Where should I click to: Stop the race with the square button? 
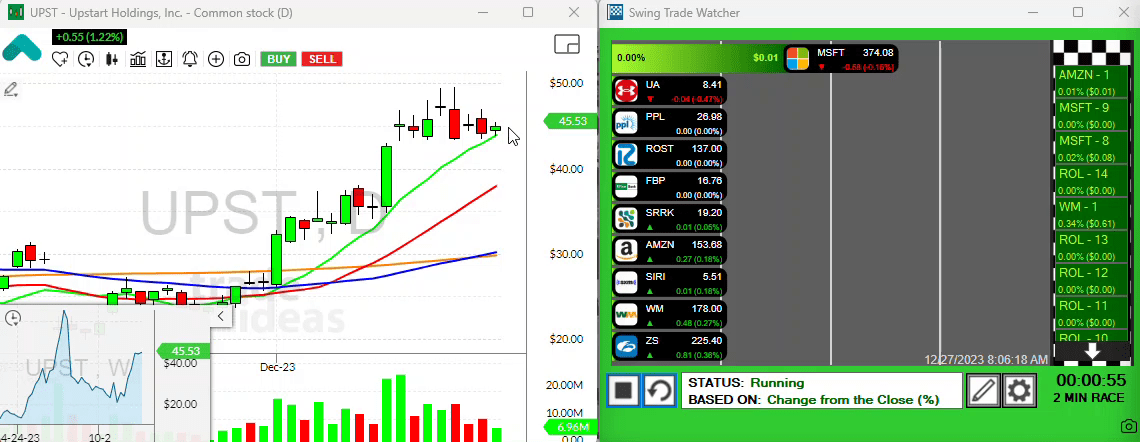(623, 390)
